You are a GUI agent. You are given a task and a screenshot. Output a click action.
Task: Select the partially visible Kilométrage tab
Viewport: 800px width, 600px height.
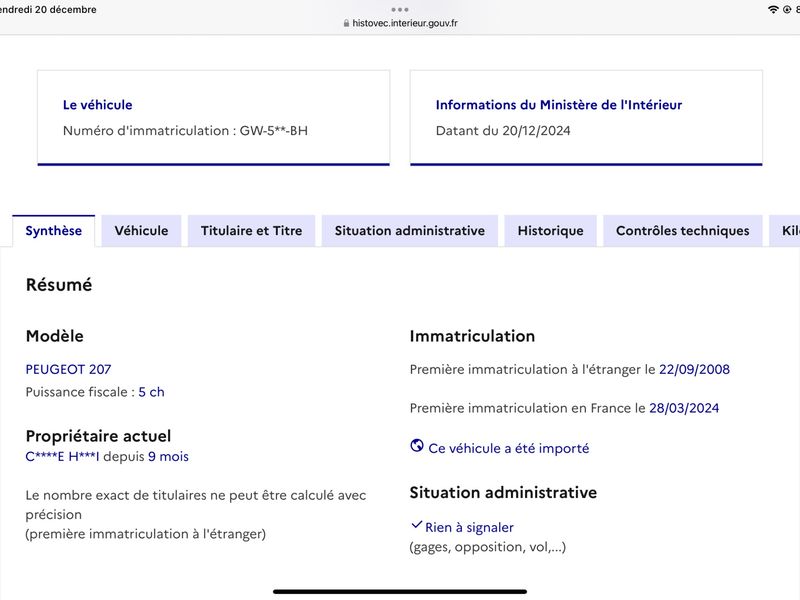(785, 231)
